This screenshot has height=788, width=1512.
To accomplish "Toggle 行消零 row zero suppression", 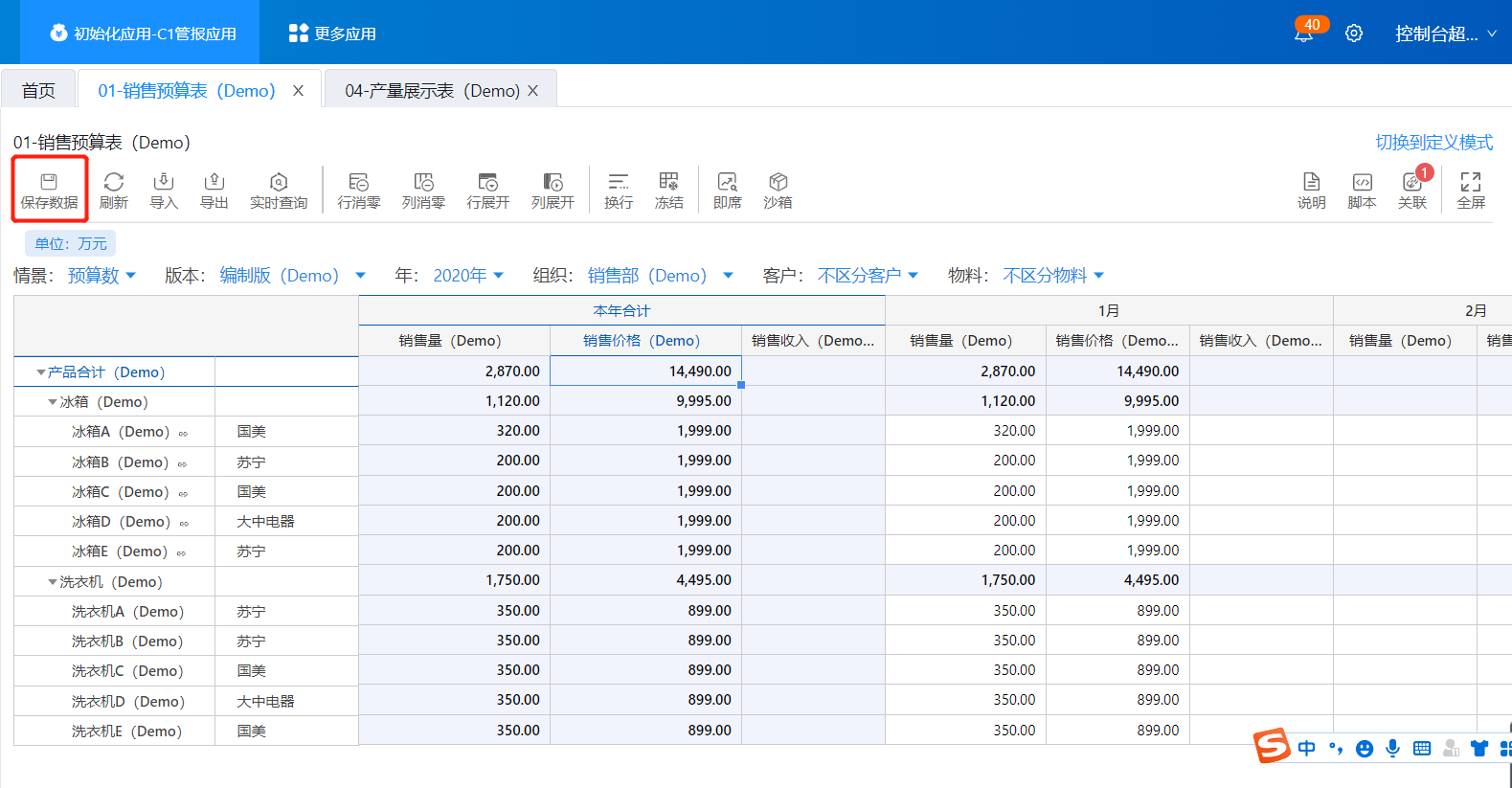I will [x=358, y=190].
